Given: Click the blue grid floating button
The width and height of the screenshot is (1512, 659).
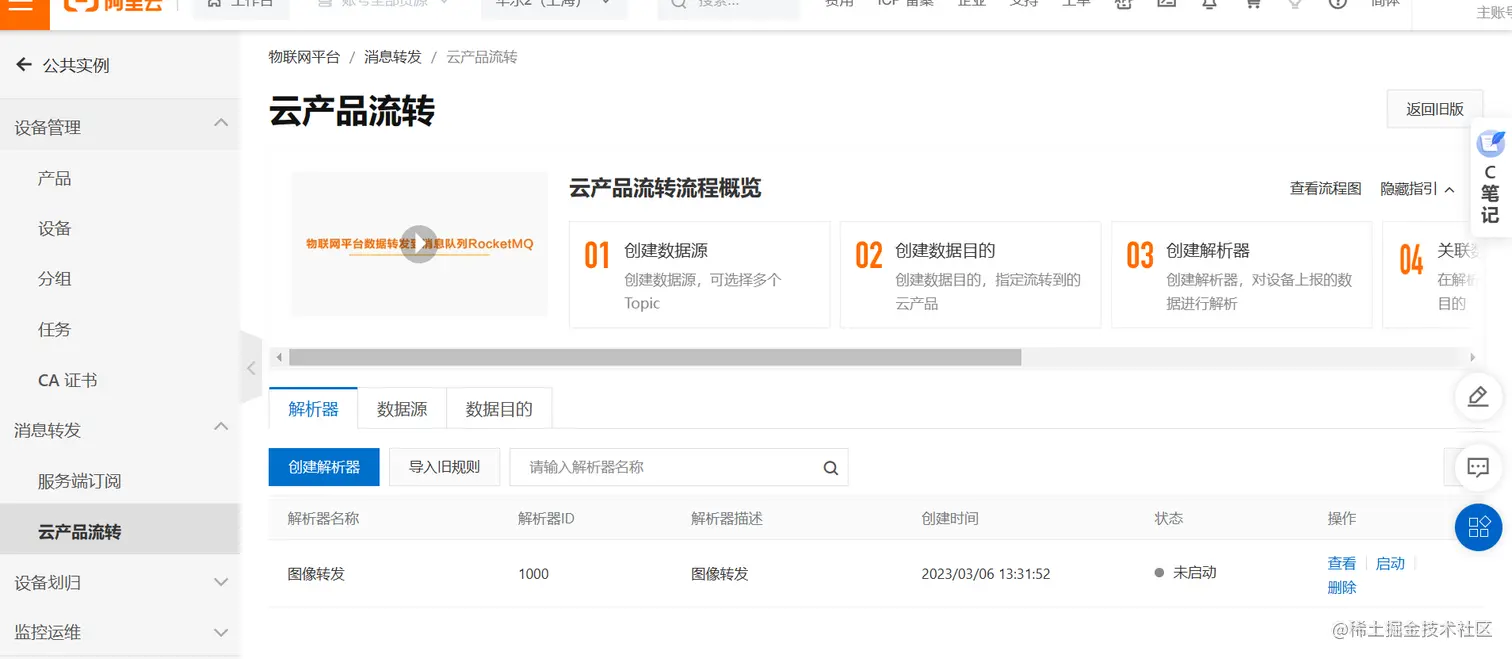Looking at the screenshot, I should pyautogui.click(x=1478, y=526).
